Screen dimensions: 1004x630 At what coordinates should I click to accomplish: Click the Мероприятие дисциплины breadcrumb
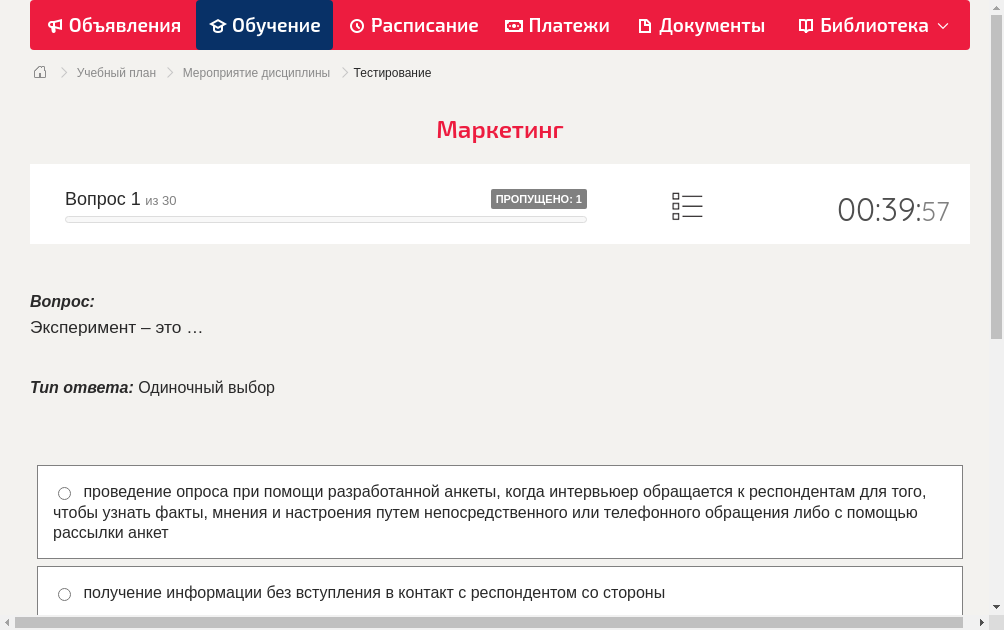255,72
